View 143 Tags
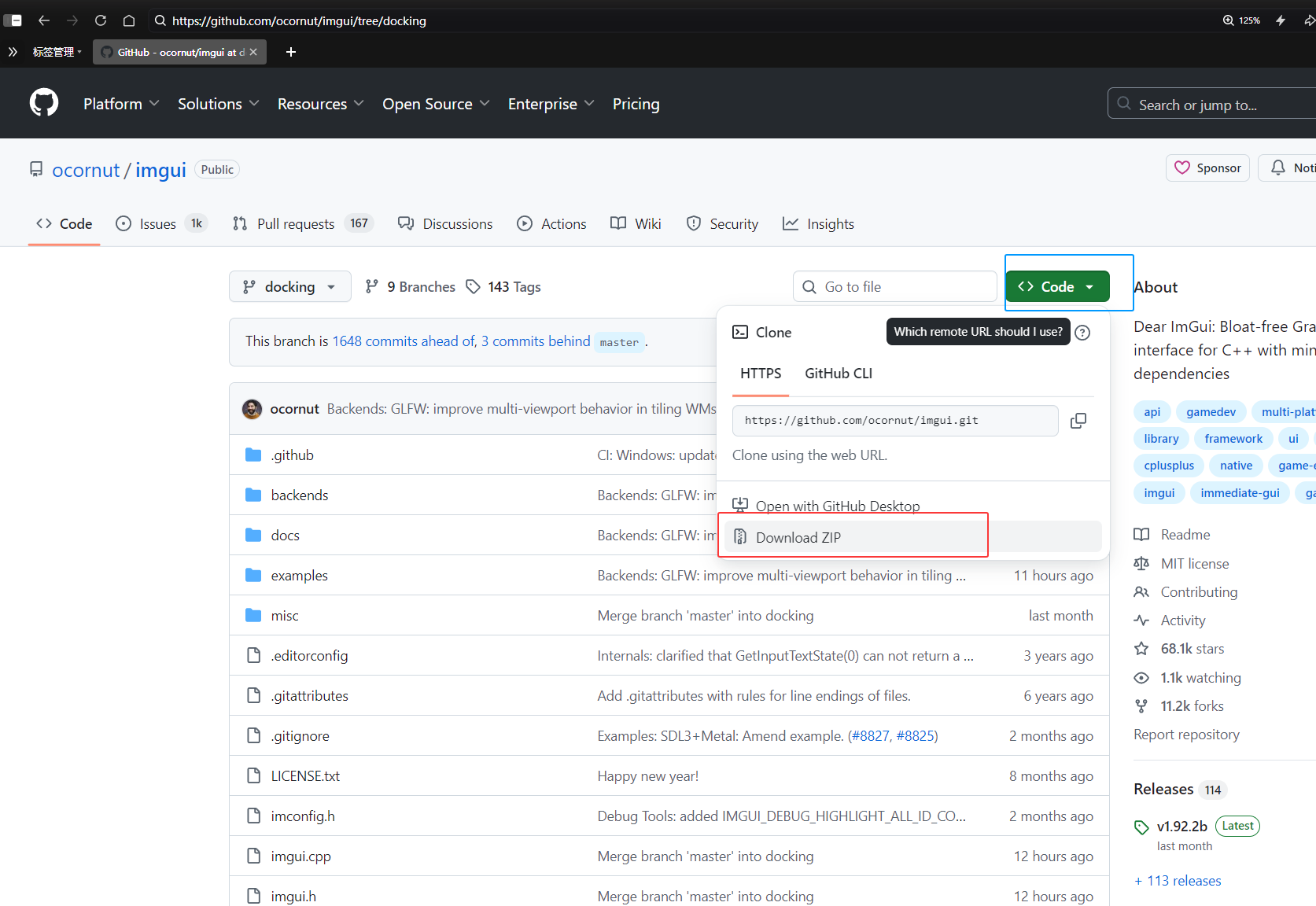Screen dimensions: 1316x906 503,287
